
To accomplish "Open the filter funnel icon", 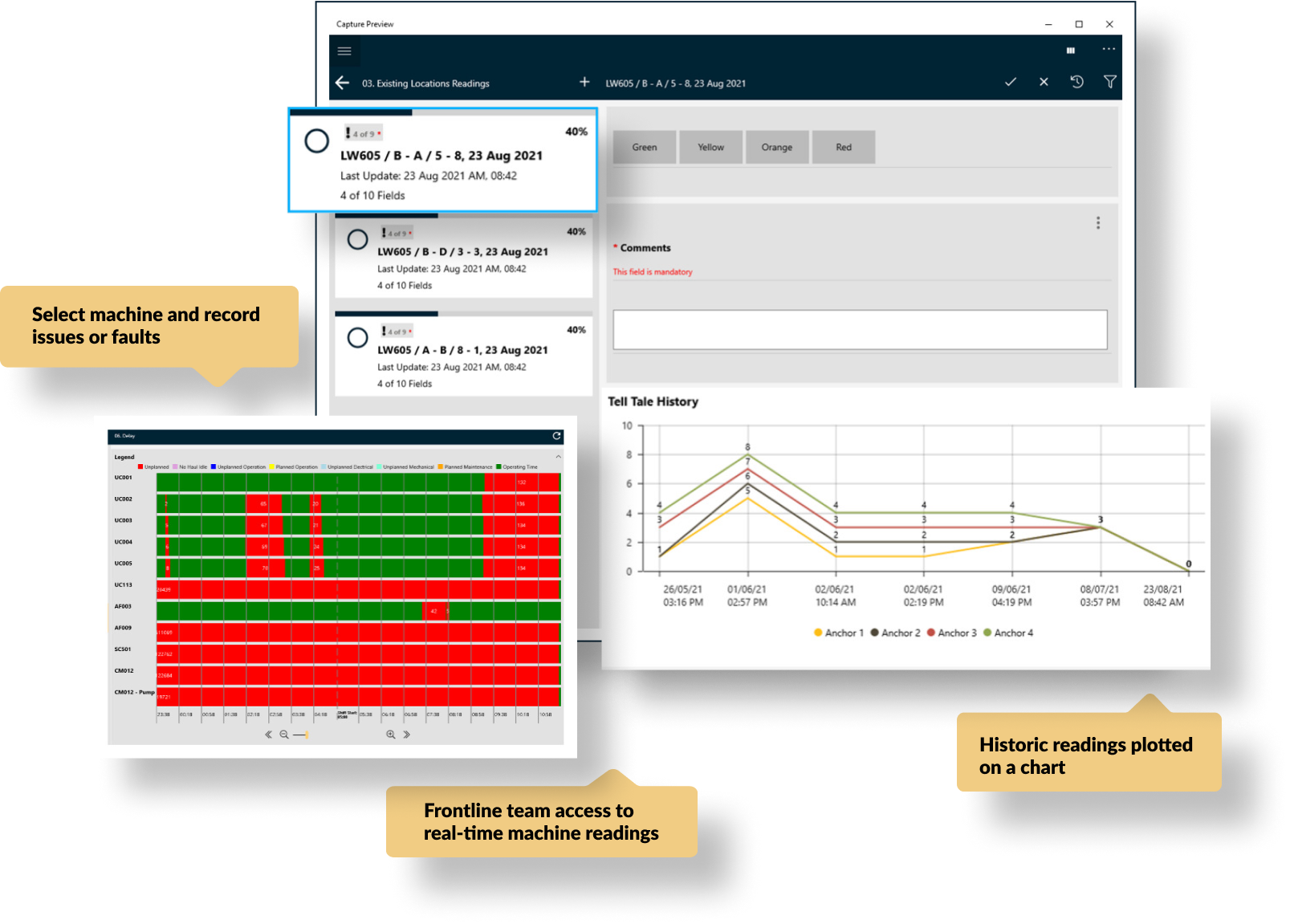I will tap(1110, 82).
